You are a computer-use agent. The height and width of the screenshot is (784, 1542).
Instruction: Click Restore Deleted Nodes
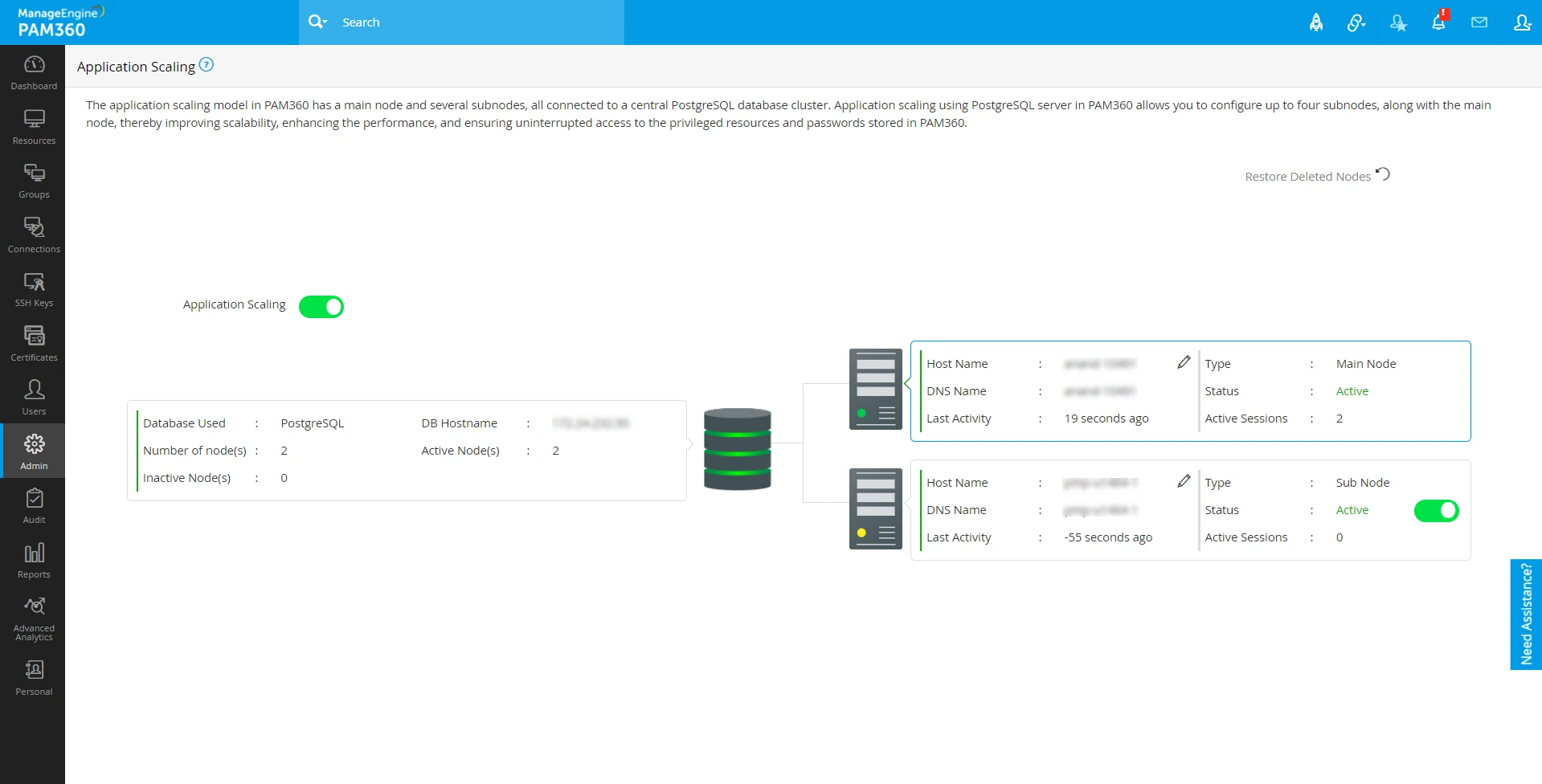pos(1307,176)
